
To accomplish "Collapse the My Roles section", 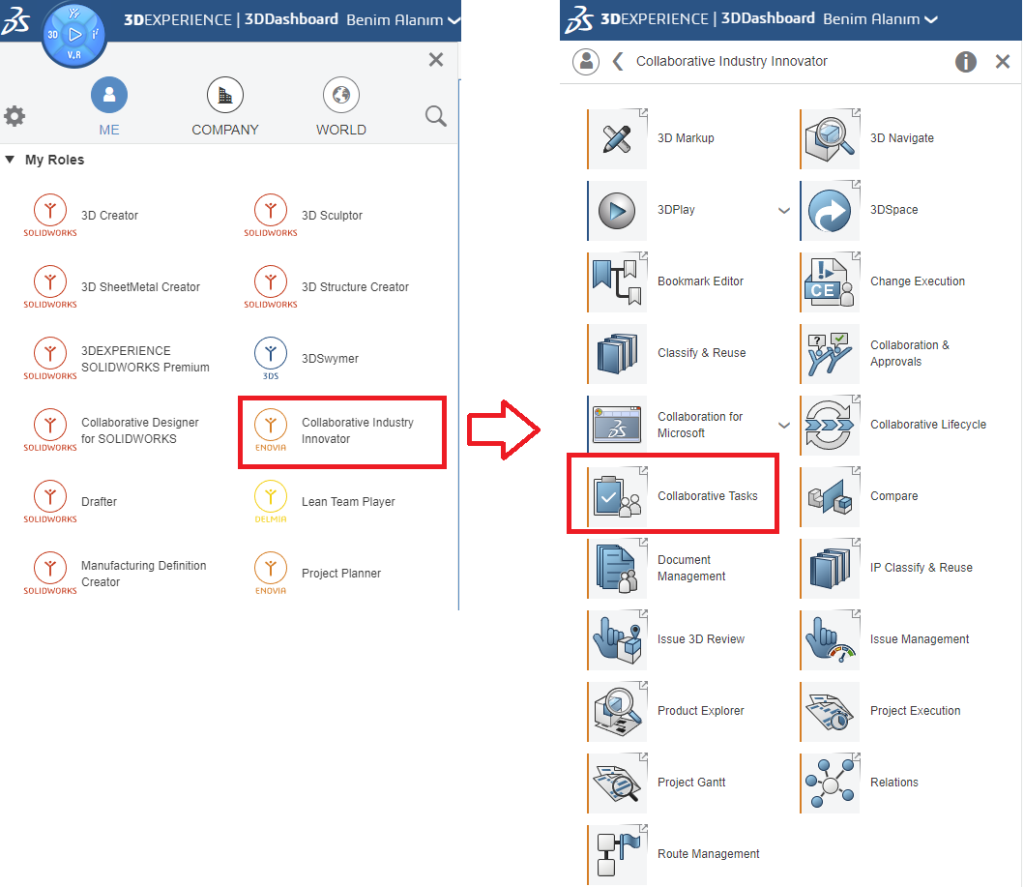I will pyautogui.click(x=10, y=160).
